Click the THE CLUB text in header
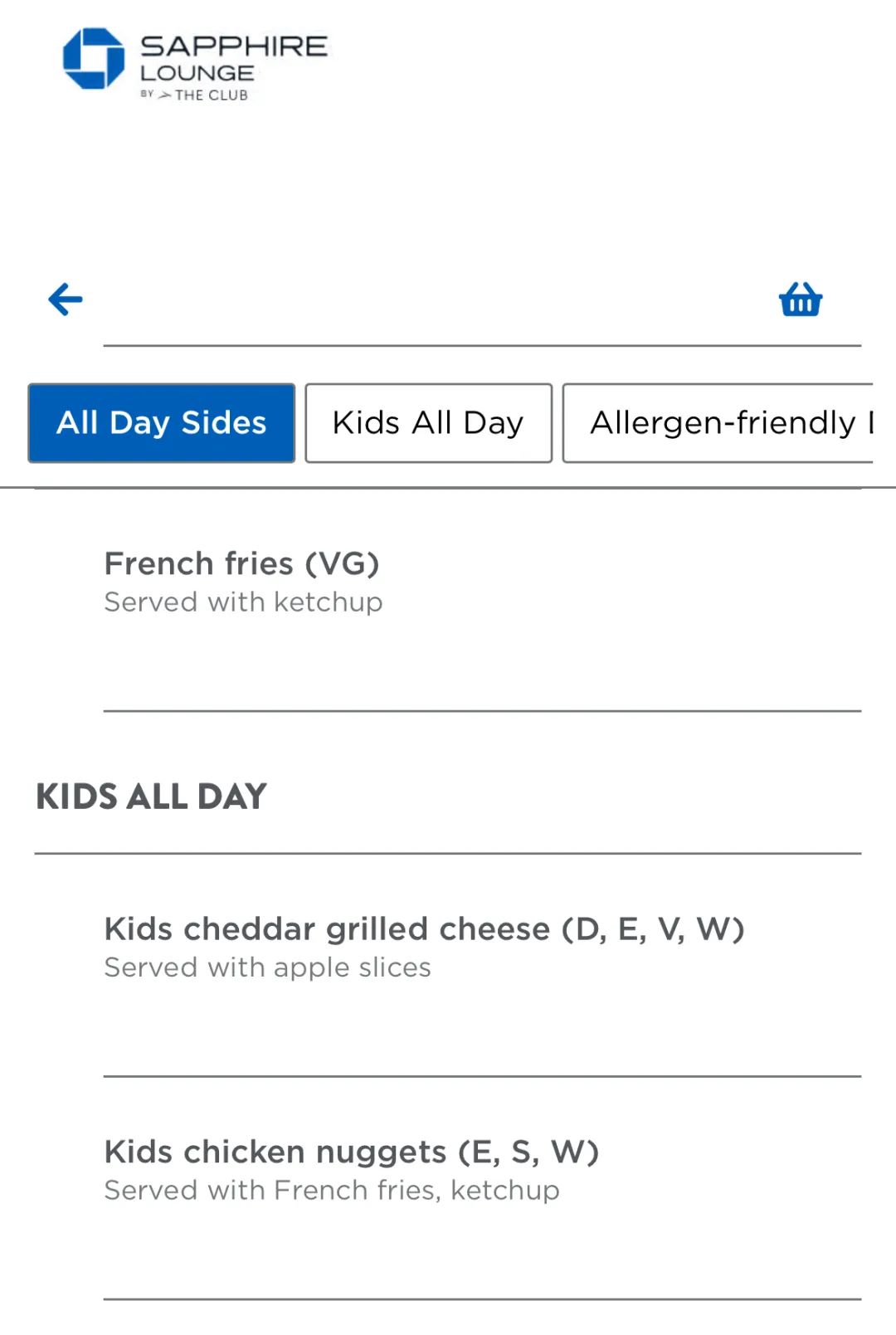 click(212, 95)
